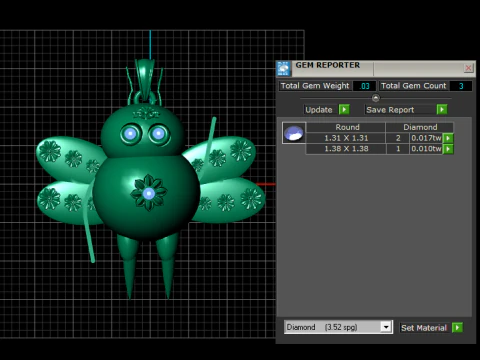Click the Round column header

(x=347, y=127)
